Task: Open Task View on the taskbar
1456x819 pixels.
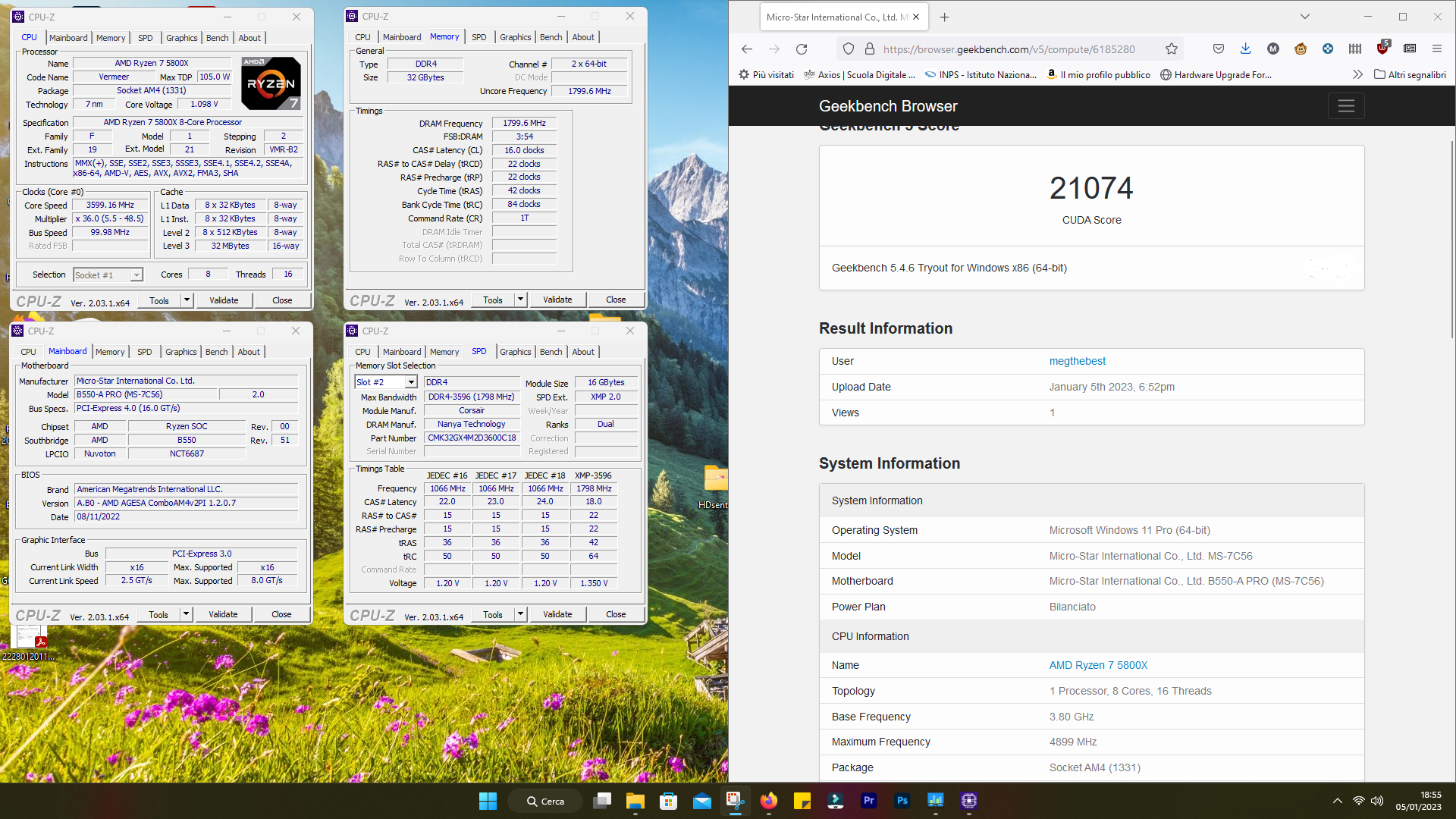Action: pyautogui.click(x=603, y=801)
